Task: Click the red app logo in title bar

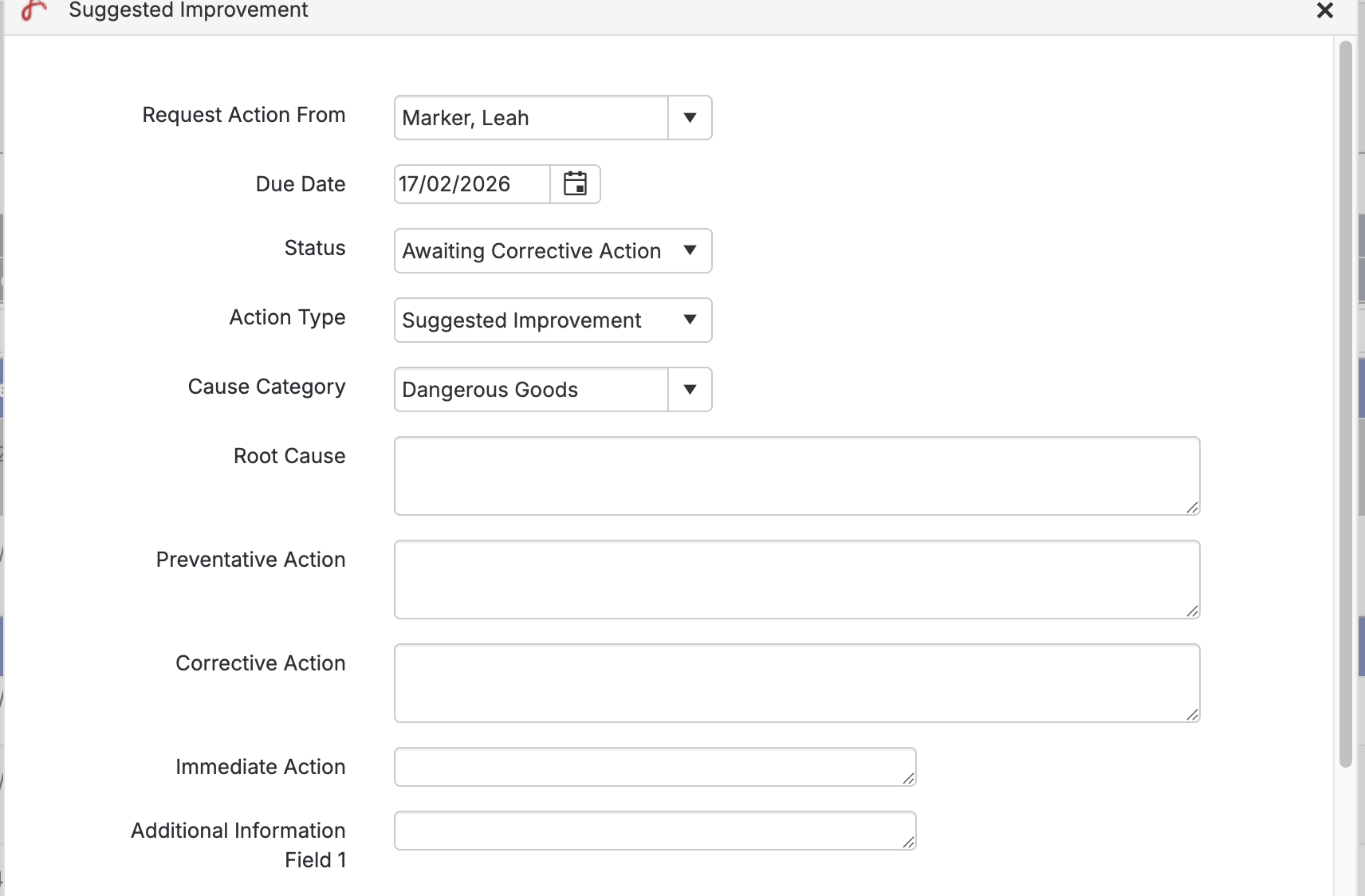Action: [33, 10]
